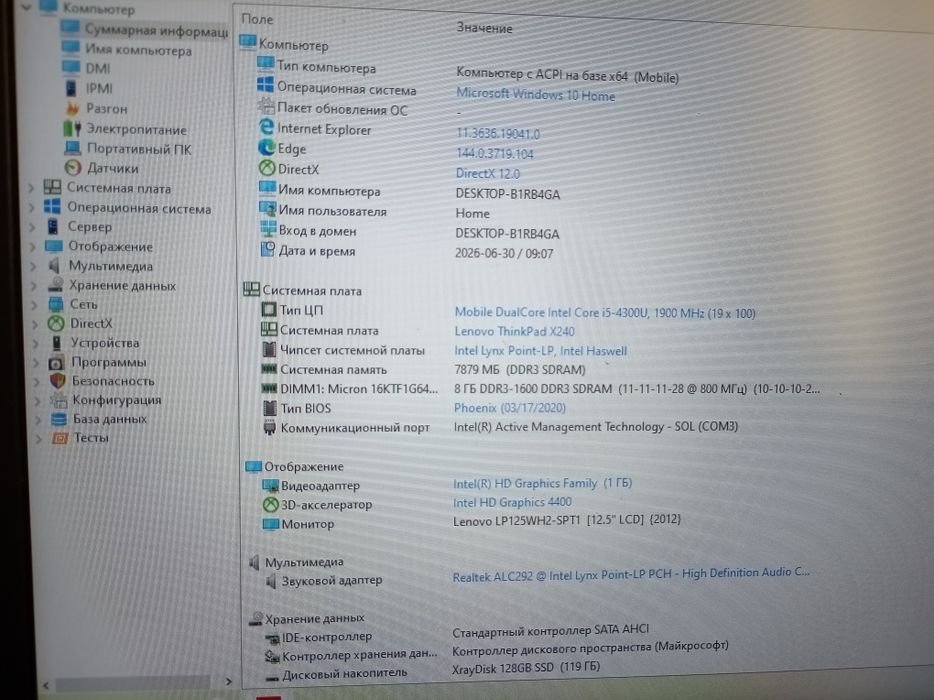The width and height of the screenshot is (934, 700).
Task: Expand the Сервер tree node
Action: [32, 227]
